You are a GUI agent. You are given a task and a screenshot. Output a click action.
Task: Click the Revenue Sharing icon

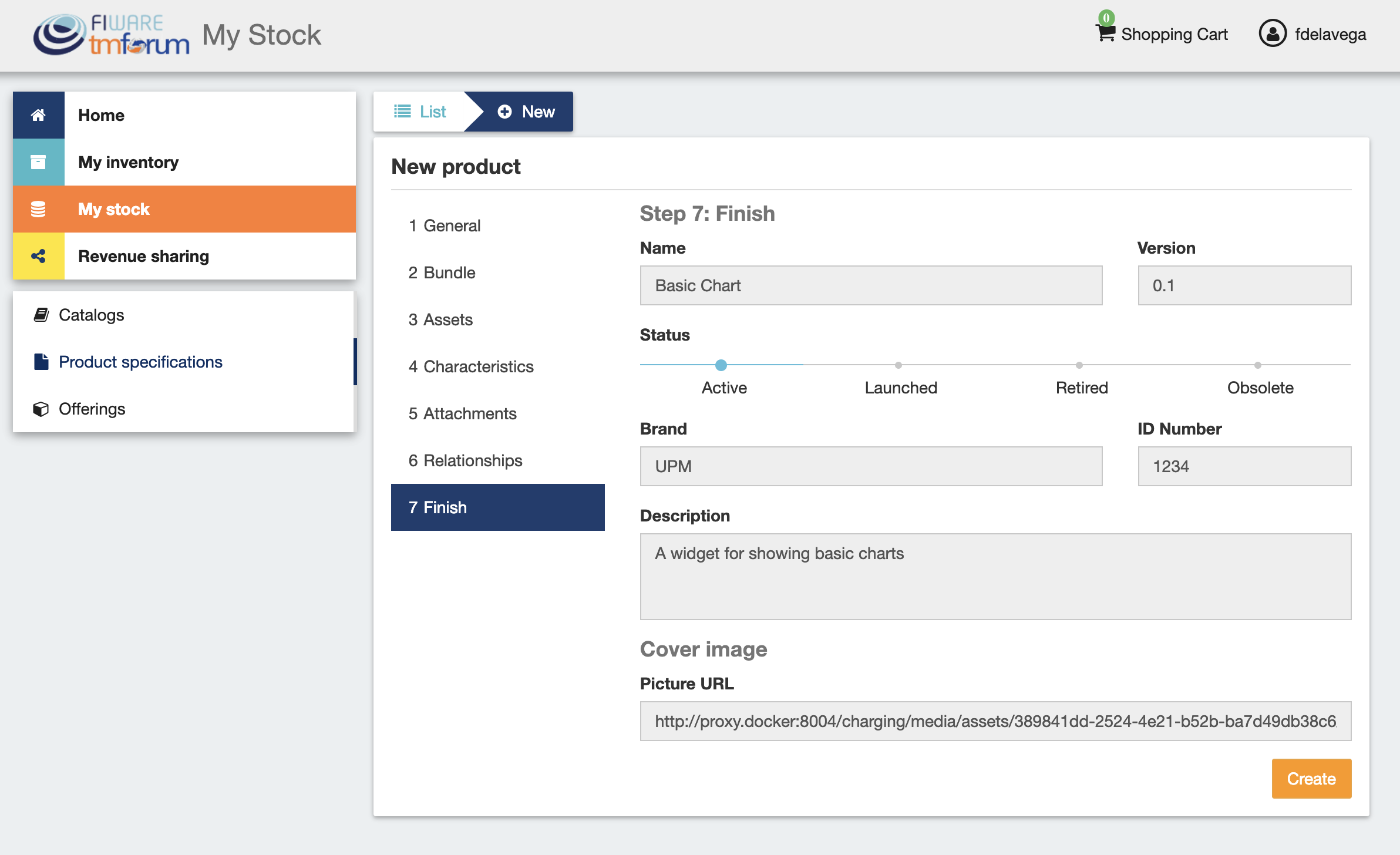(38, 256)
